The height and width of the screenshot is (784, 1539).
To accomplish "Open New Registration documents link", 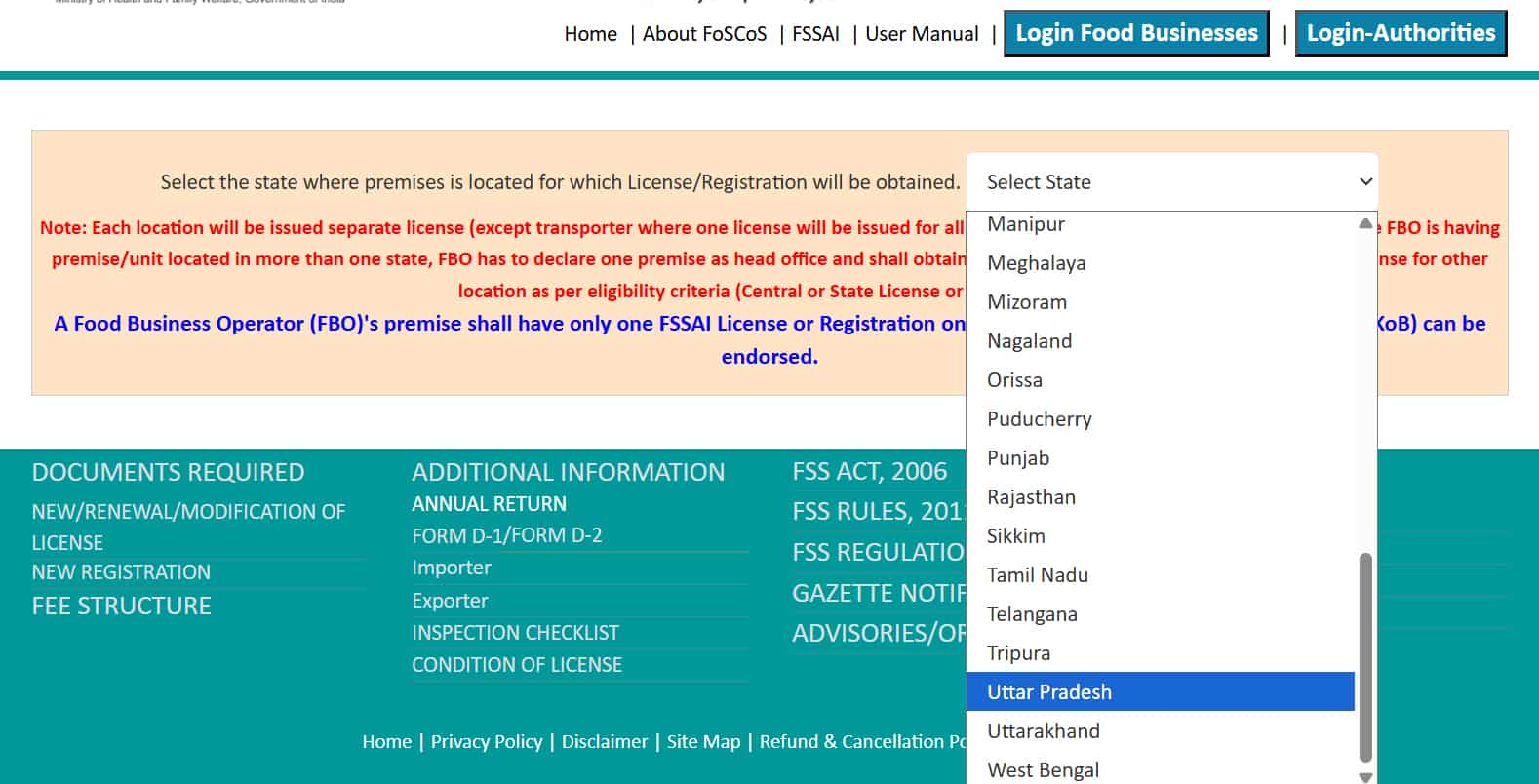I will pos(121,572).
